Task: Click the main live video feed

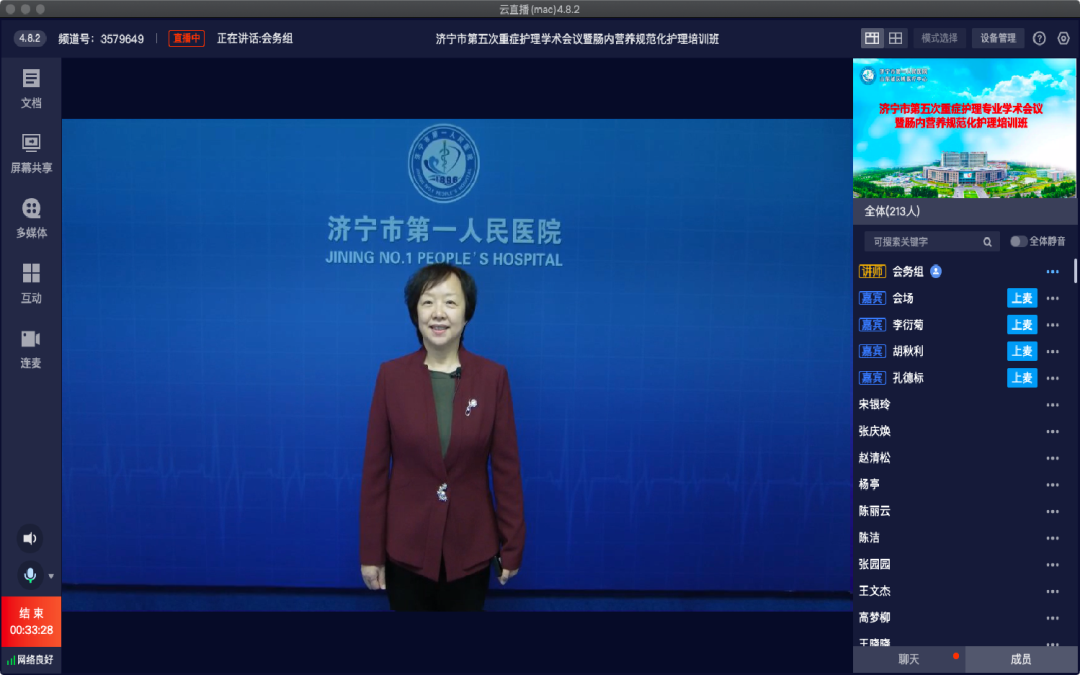Action: coord(457,365)
